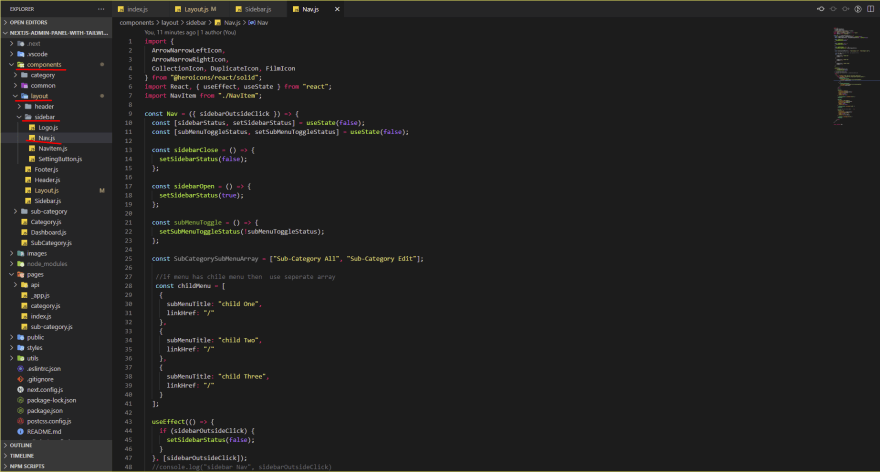Click the components breadcrumb segment
The width and height of the screenshot is (880, 472).
(136, 23)
